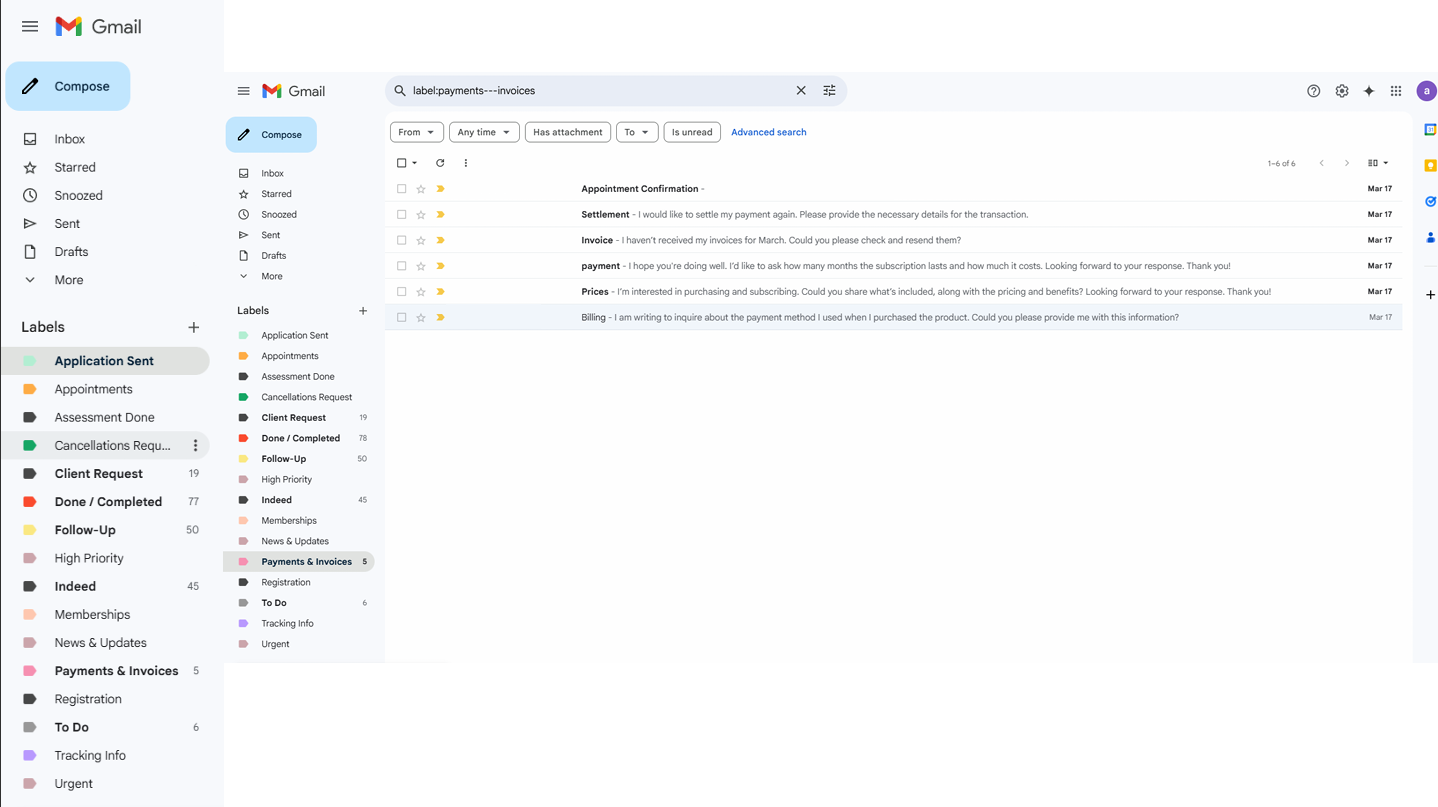Apply the Has attachment filter chip
Screen dimensions: 1438x807
tap(568, 132)
